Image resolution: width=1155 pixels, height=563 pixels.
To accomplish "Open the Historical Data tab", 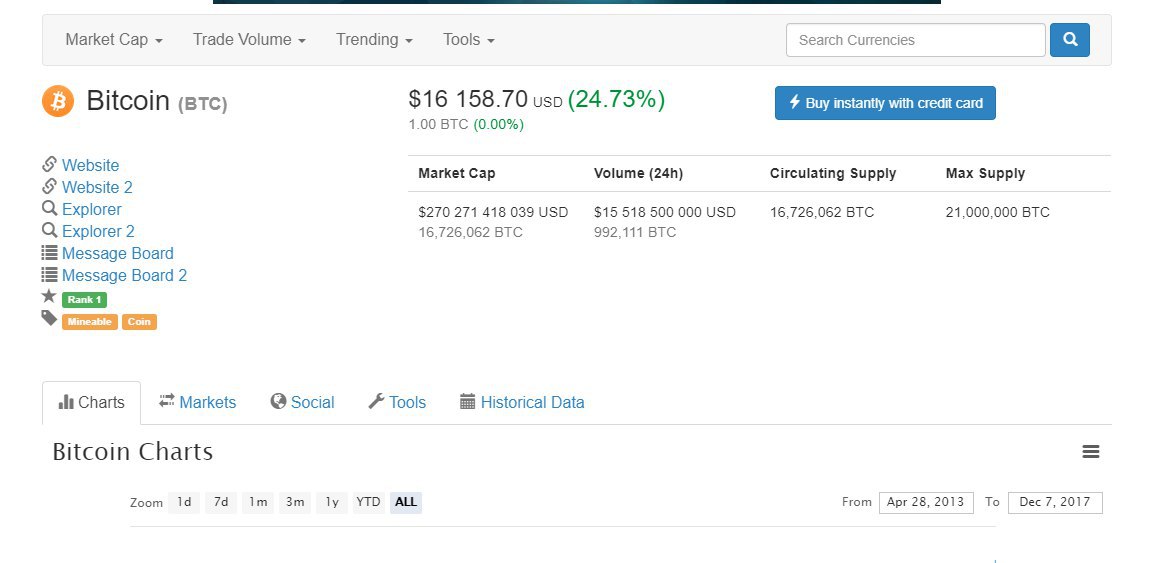I will coord(522,402).
